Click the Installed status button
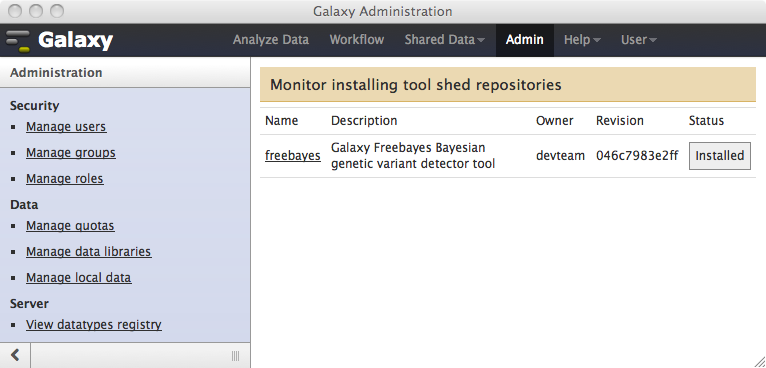 click(x=720, y=156)
